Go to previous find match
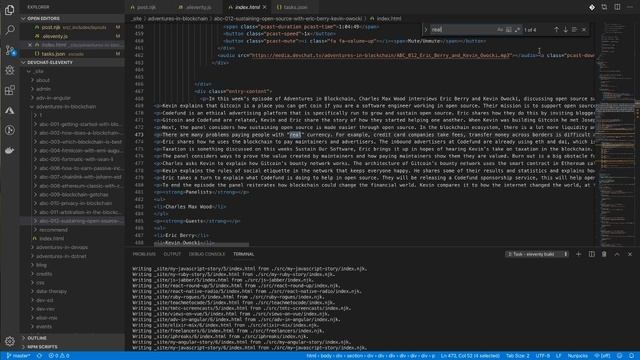The width and height of the screenshot is (640, 360). (x=556, y=29)
